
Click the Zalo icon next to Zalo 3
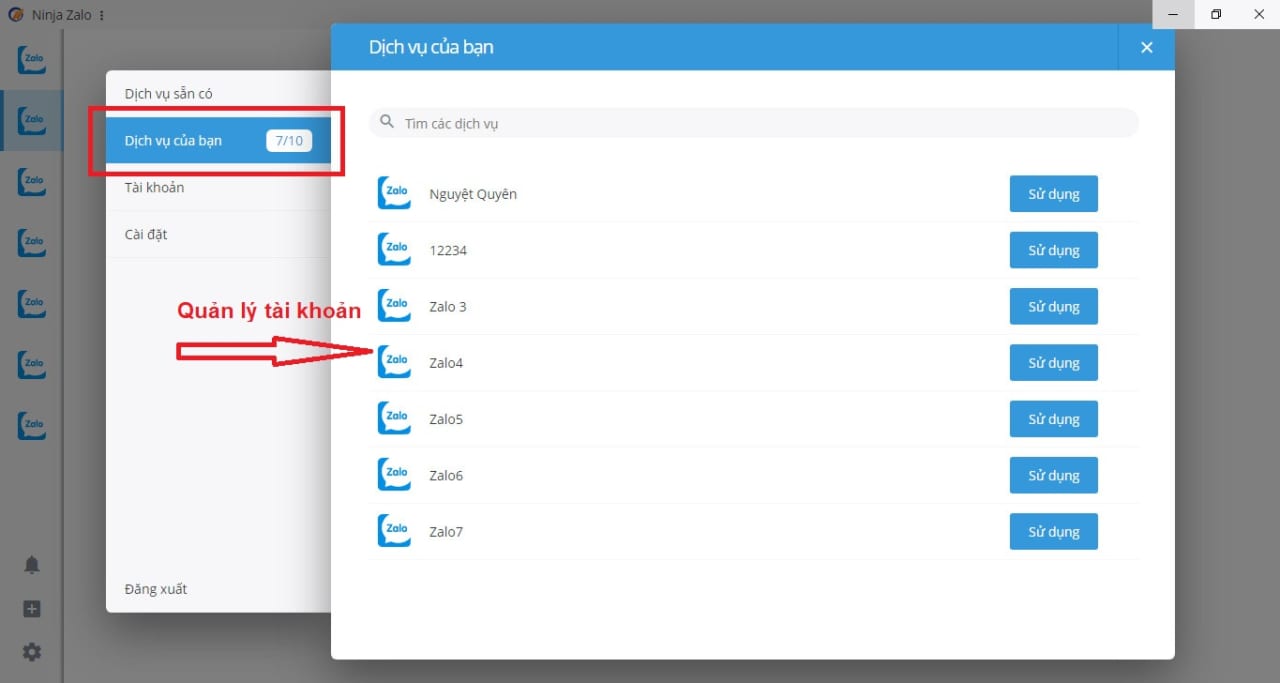tap(394, 306)
